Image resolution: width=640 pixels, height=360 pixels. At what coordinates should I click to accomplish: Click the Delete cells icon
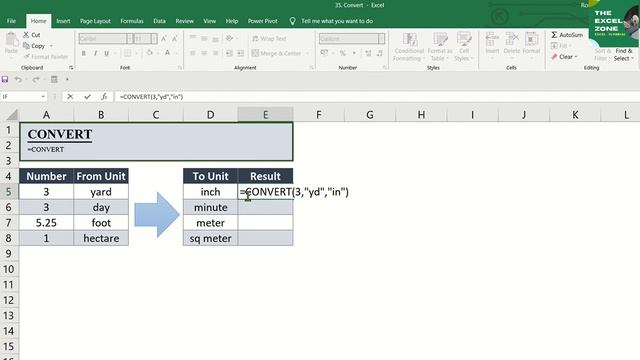[511, 40]
